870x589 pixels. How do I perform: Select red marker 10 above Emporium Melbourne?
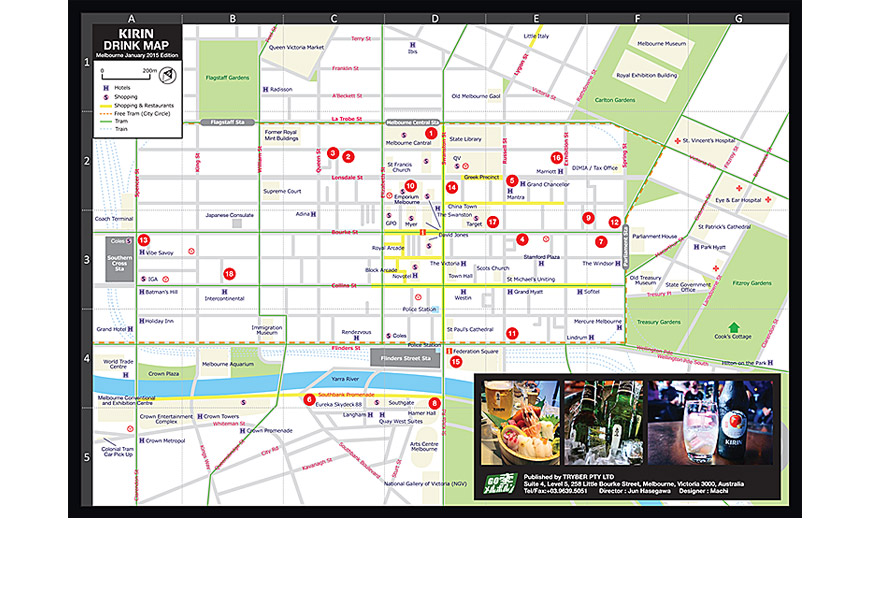coord(410,185)
